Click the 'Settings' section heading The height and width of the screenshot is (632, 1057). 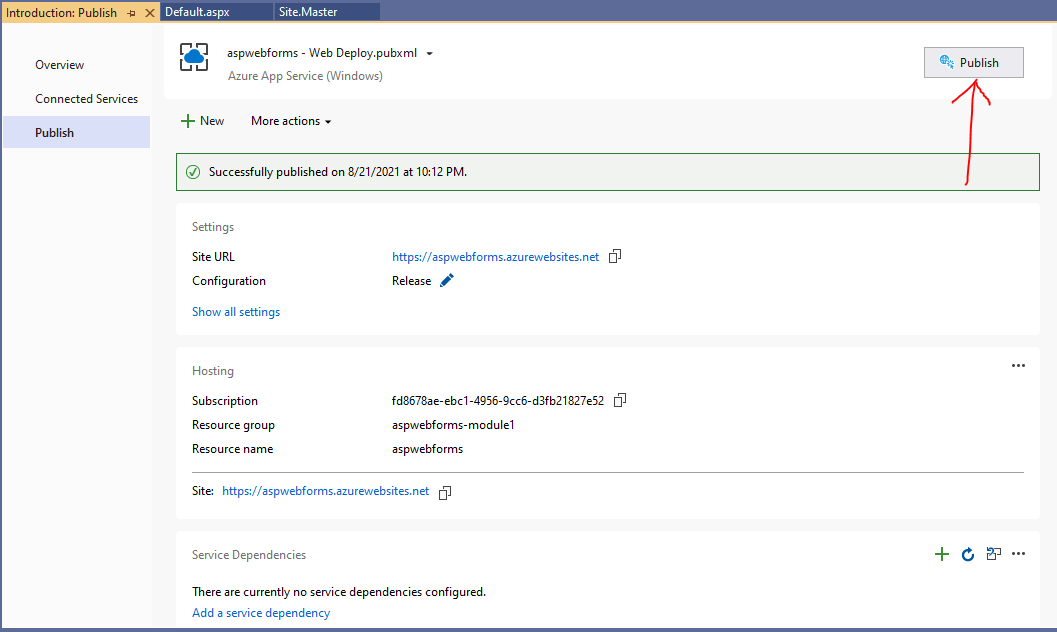pyautogui.click(x=213, y=227)
